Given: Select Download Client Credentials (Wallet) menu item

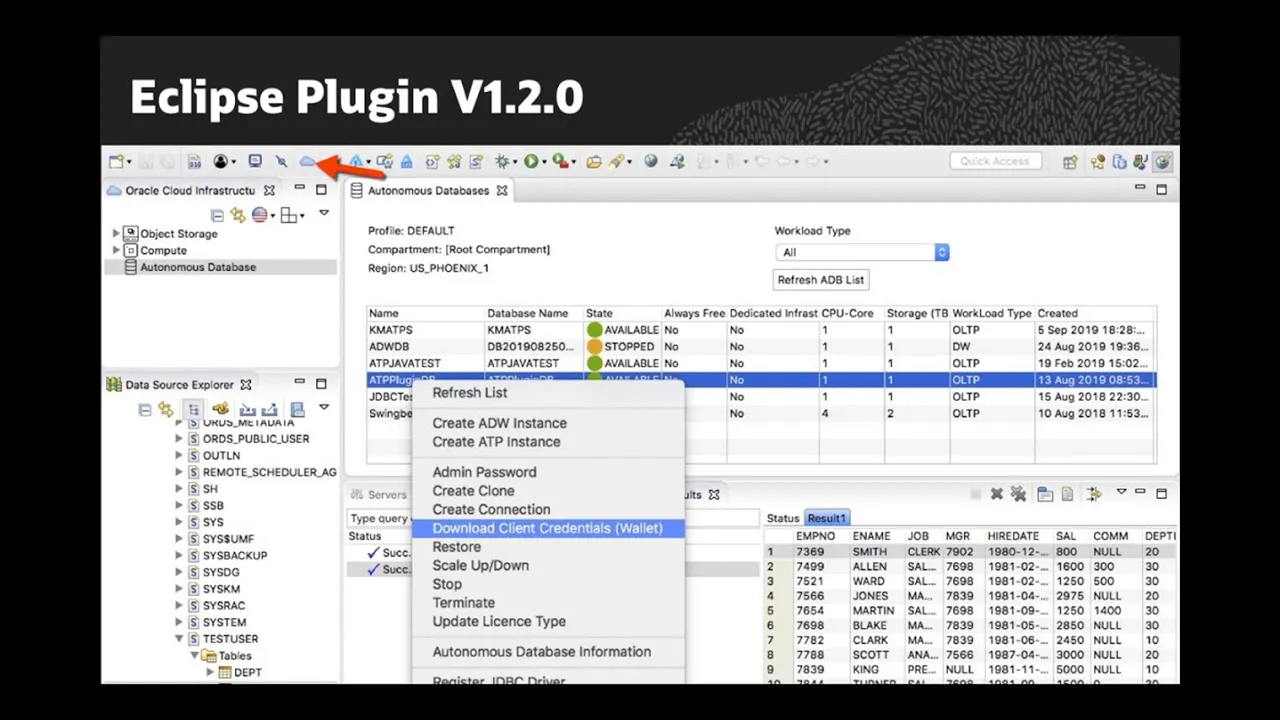Looking at the screenshot, I should (548, 528).
